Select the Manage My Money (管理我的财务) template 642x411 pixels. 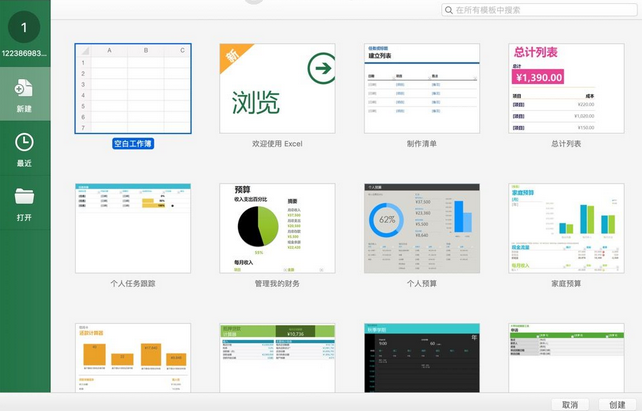coord(276,228)
